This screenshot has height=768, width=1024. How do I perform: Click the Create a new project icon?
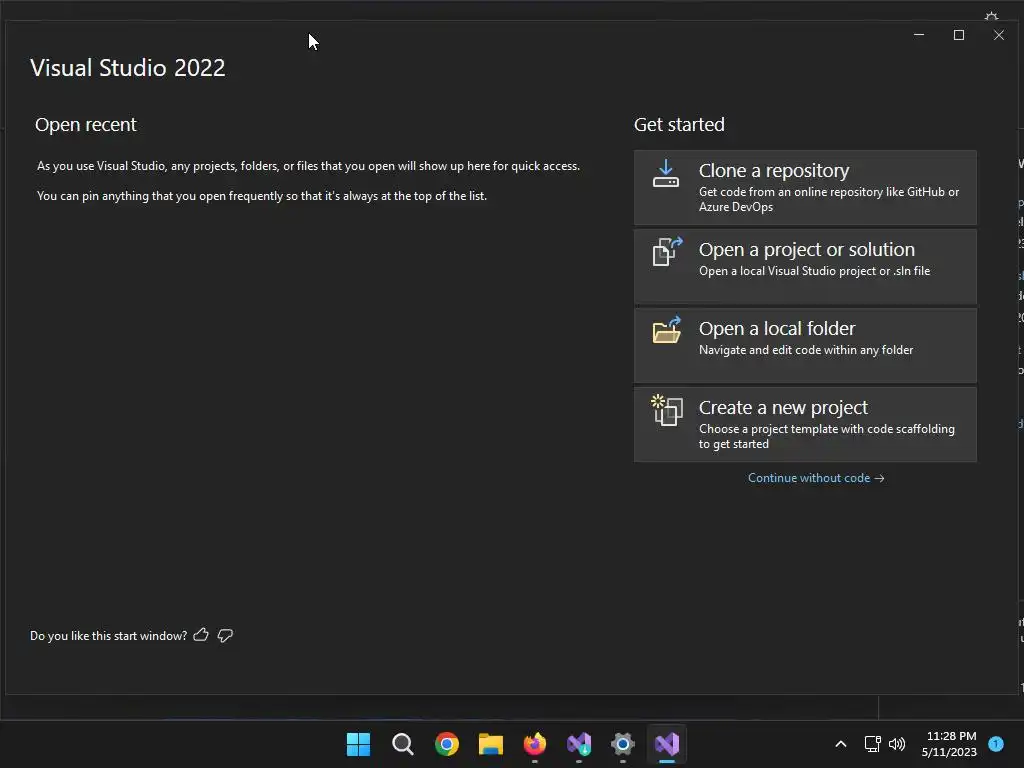[667, 410]
